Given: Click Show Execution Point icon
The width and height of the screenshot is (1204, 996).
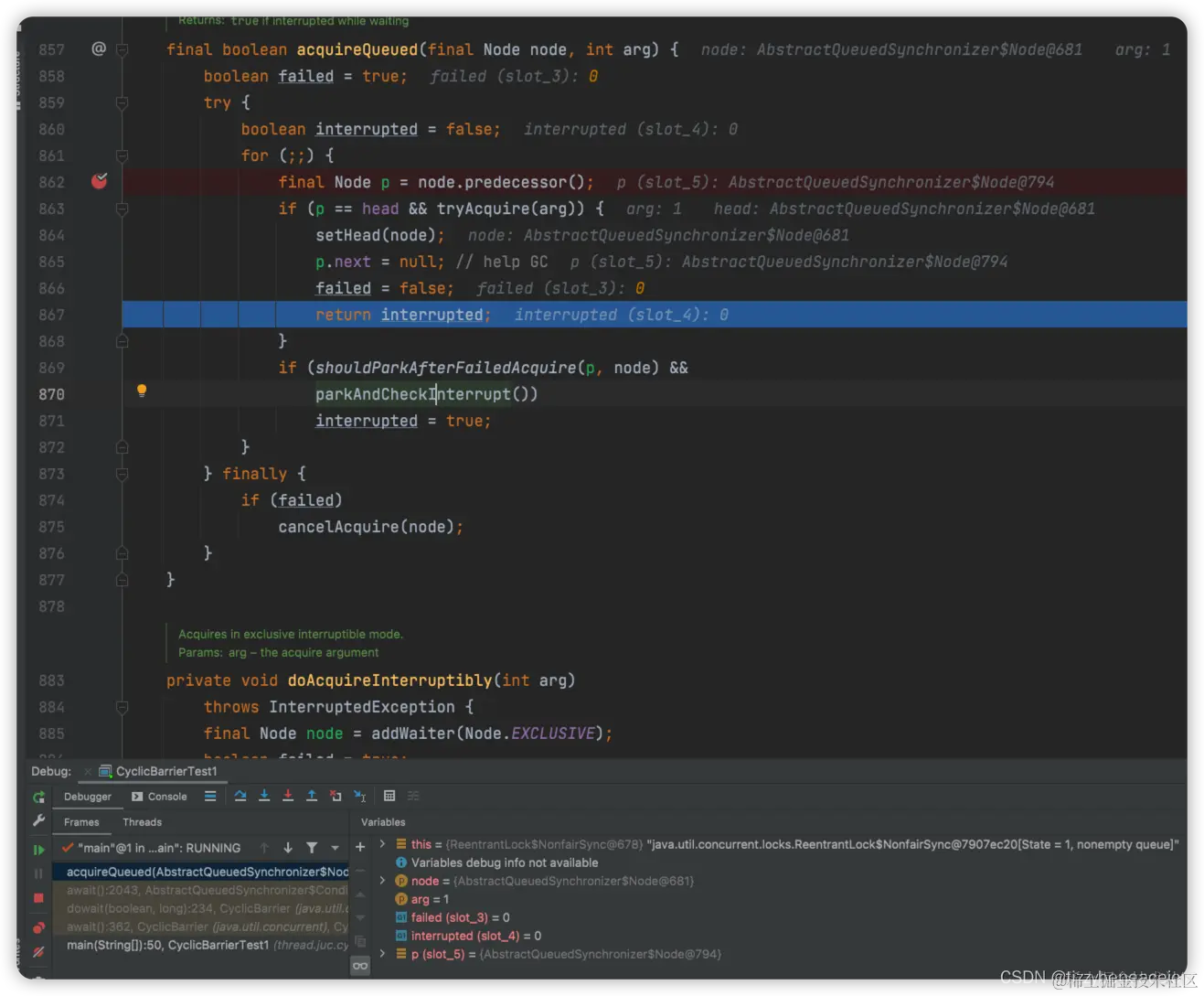Looking at the screenshot, I should click(210, 796).
